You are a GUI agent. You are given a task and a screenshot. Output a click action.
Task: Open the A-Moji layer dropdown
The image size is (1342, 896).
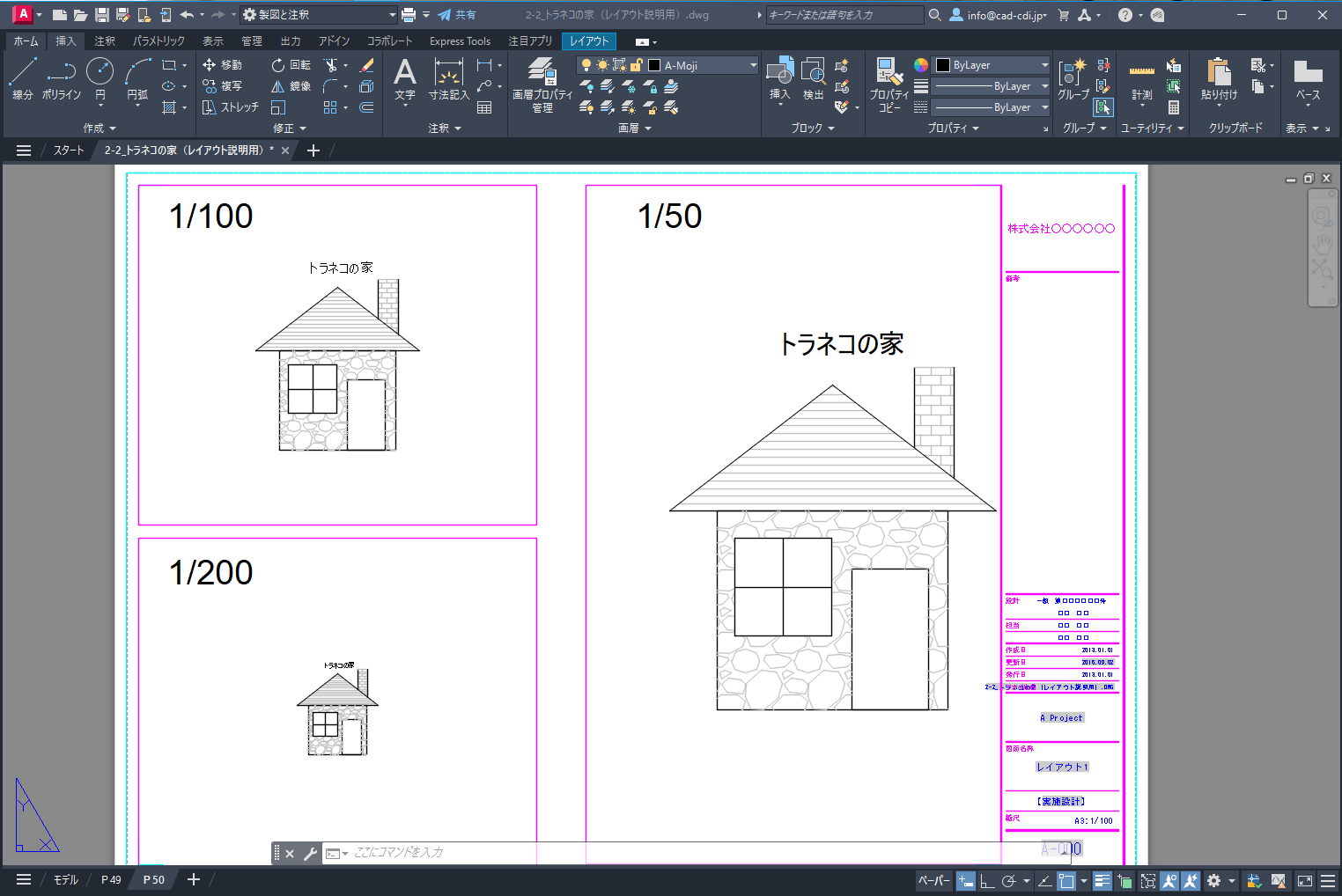click(x=753, y=65)
